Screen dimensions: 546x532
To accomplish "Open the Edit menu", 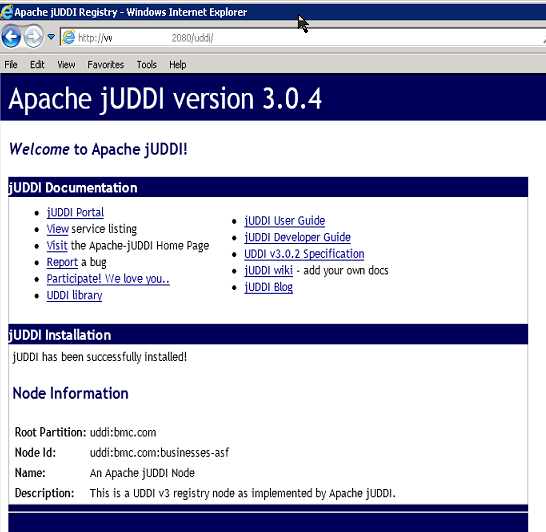I will pyautogui.click(x=37, y=65).
